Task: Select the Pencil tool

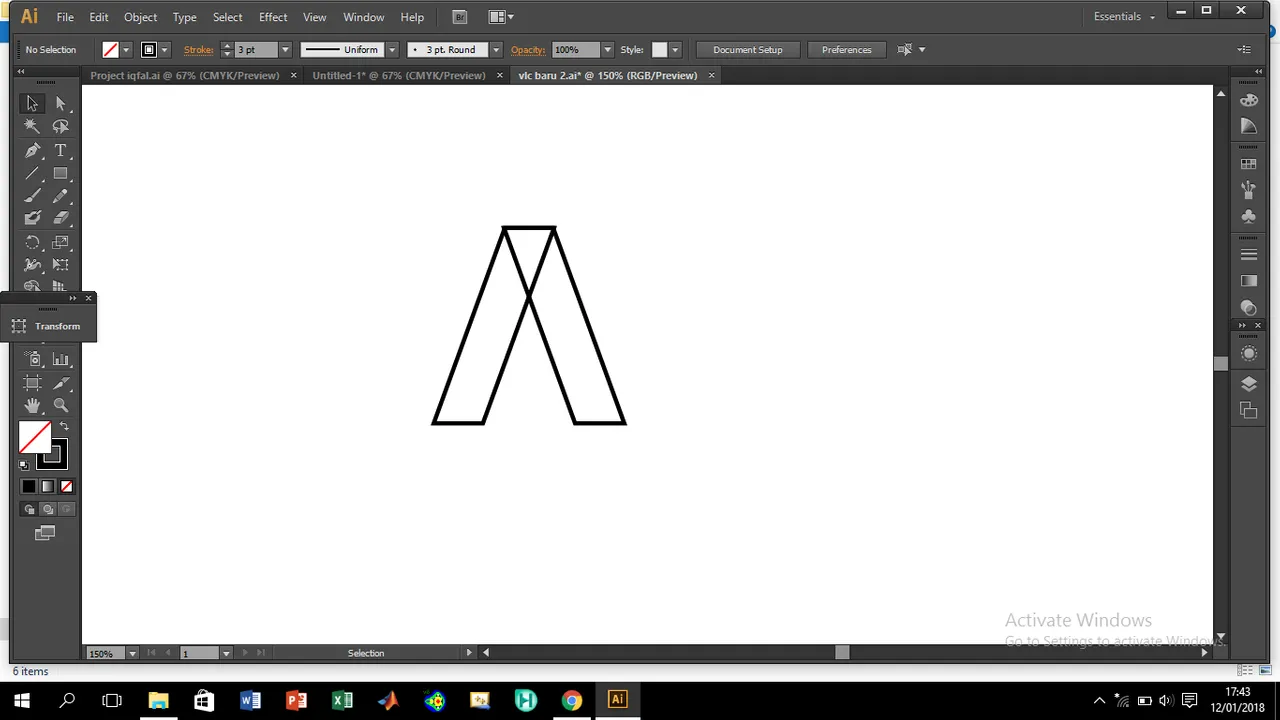Action: (x=61, y=196)
